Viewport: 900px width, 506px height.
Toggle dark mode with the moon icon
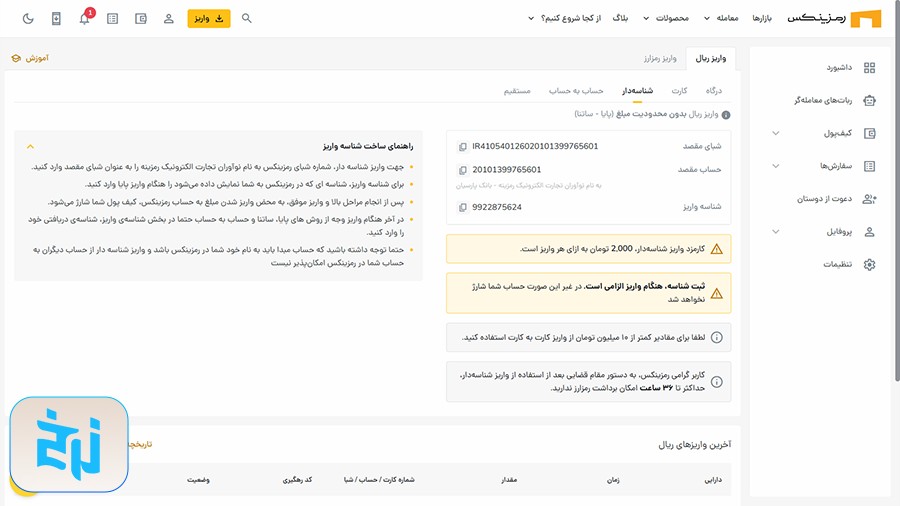27,19
